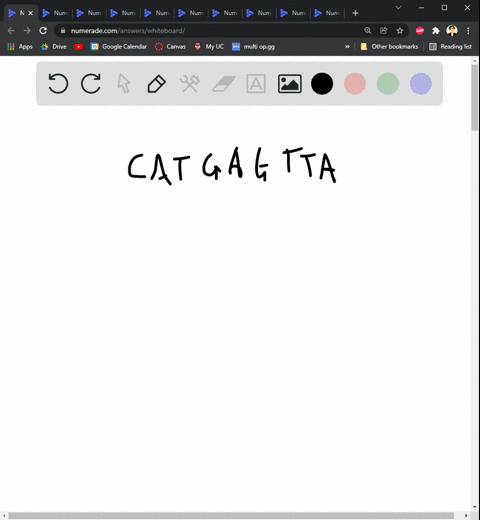
Task: Click the undo arrow in the whiteboard toolbar
Action: [58, 83]
